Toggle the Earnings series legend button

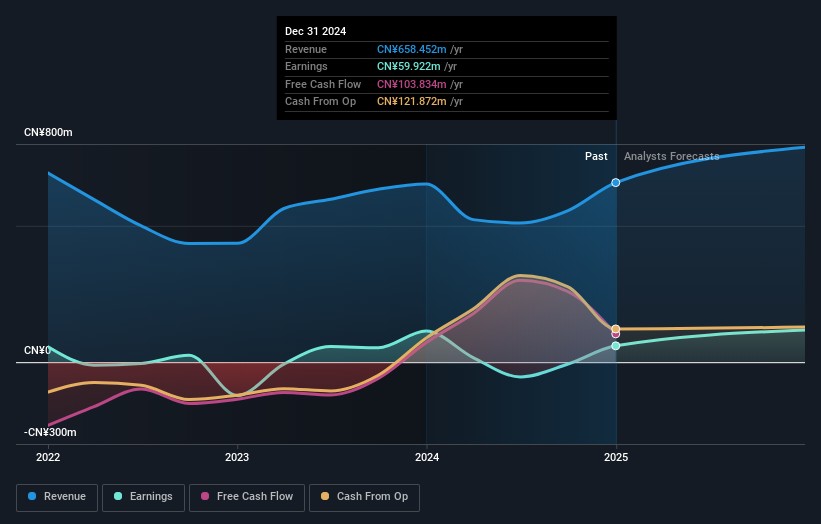pyautogui.click(x=143, y=497)
